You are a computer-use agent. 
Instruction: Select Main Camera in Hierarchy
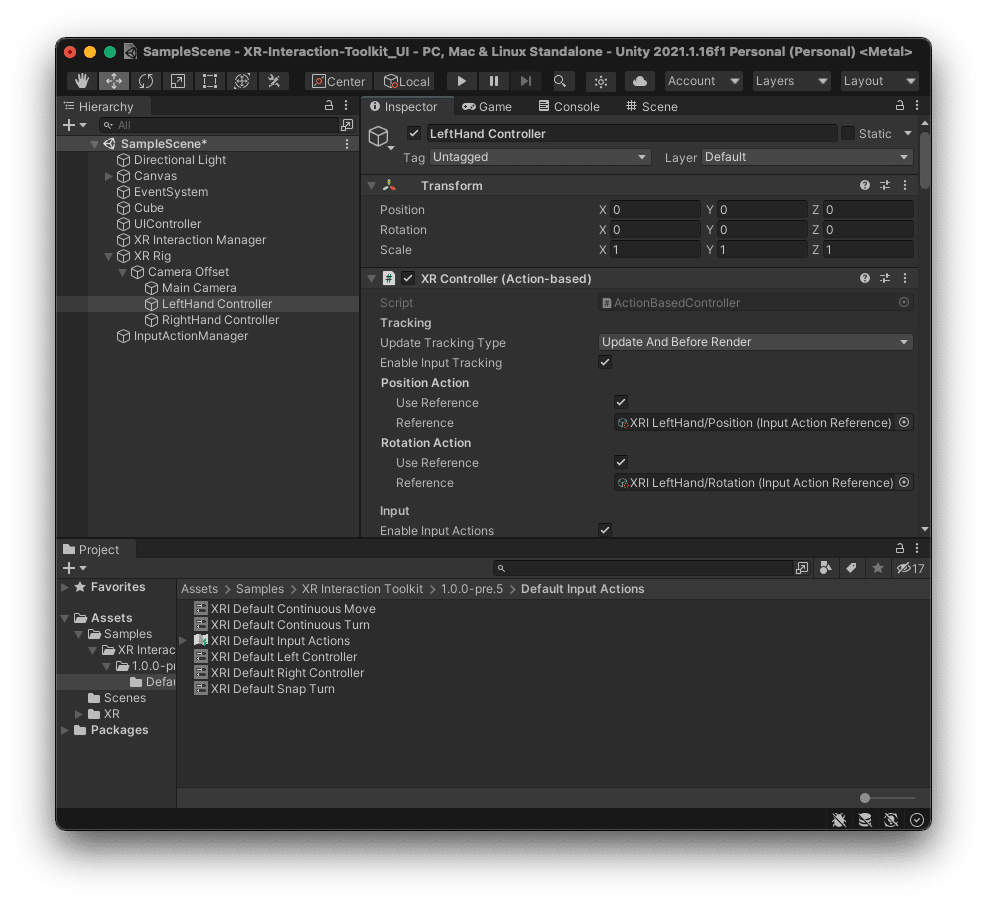point(198,288)
